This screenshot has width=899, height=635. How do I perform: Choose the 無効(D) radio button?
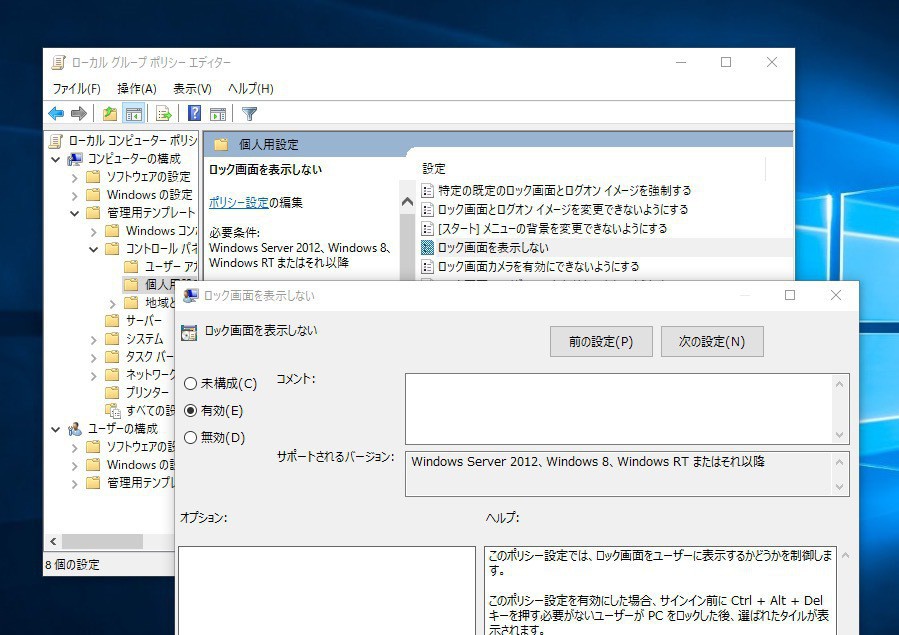[191, 437]
